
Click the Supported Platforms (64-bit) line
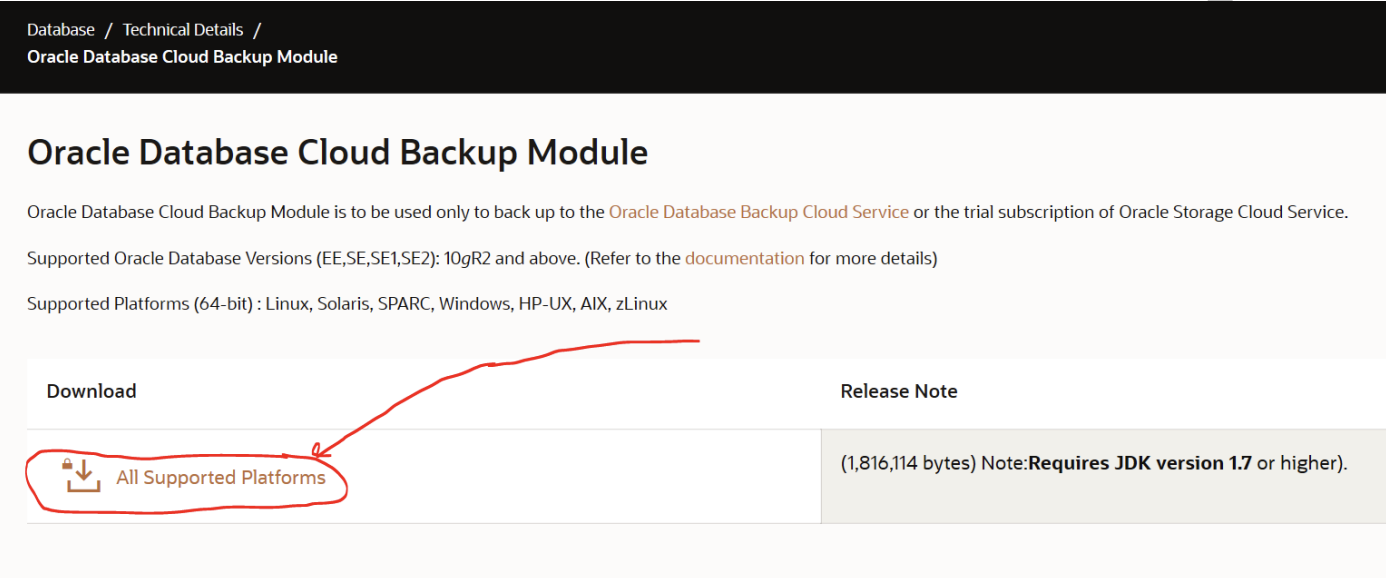click(x=346, y=303)
